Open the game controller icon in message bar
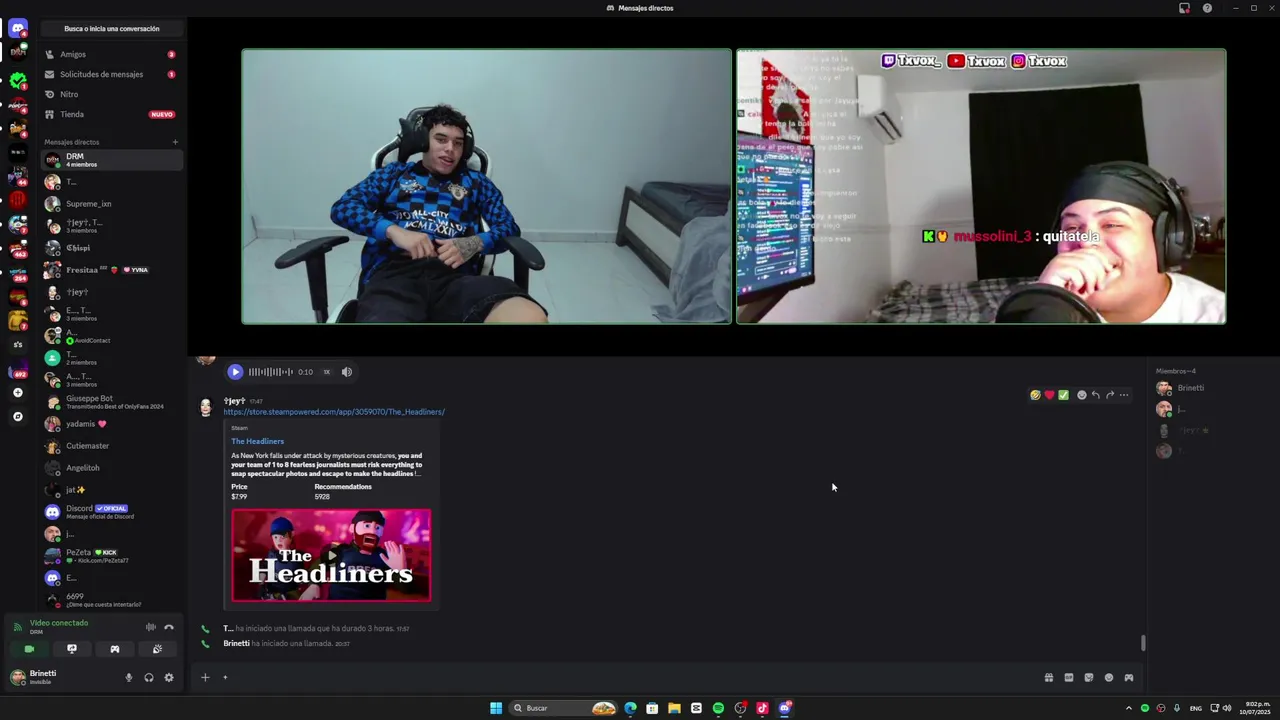The image size is (1280, 720). click(1128, 677)
